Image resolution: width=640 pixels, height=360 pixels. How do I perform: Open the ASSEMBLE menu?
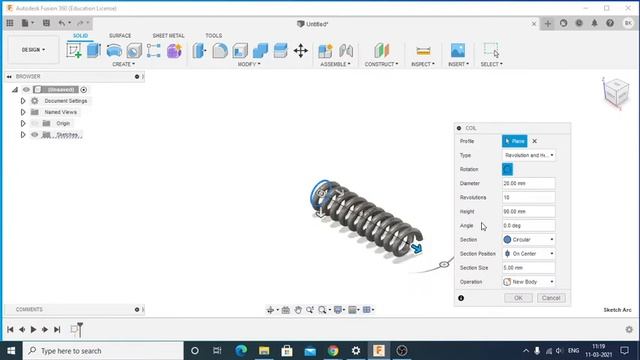pyautogui.click(x=335, y=64)
